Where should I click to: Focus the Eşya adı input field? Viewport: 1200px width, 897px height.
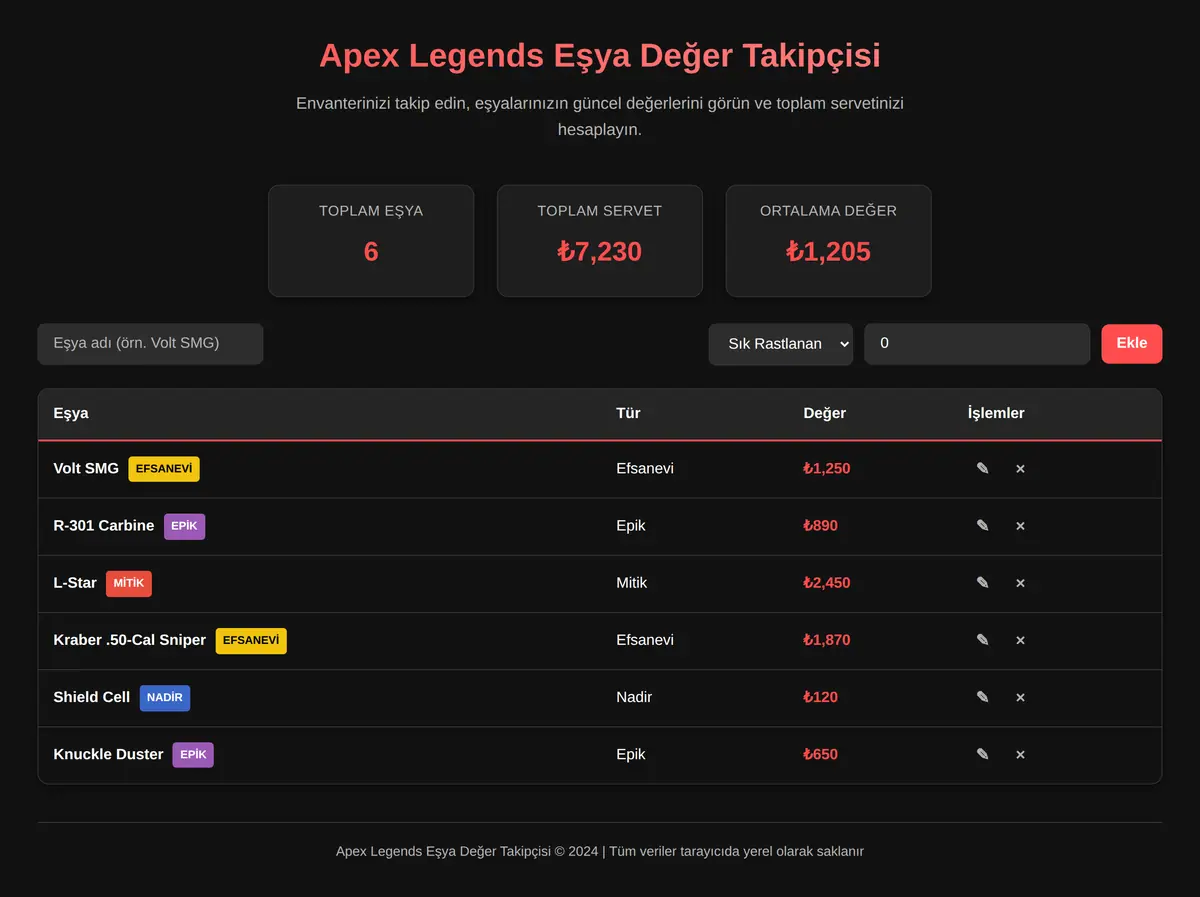tap(150, 344)
